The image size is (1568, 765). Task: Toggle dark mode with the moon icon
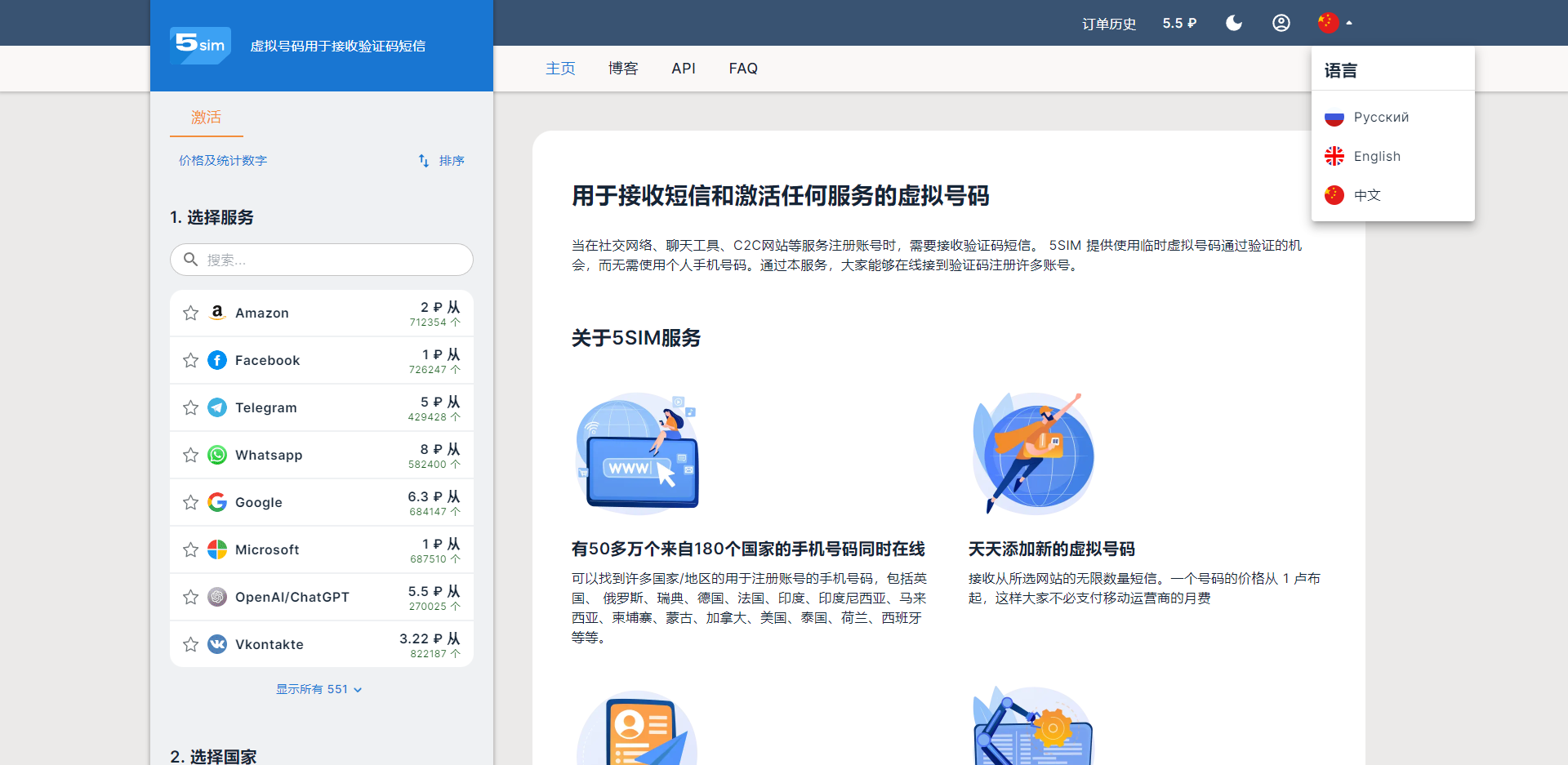(1234, 23)
